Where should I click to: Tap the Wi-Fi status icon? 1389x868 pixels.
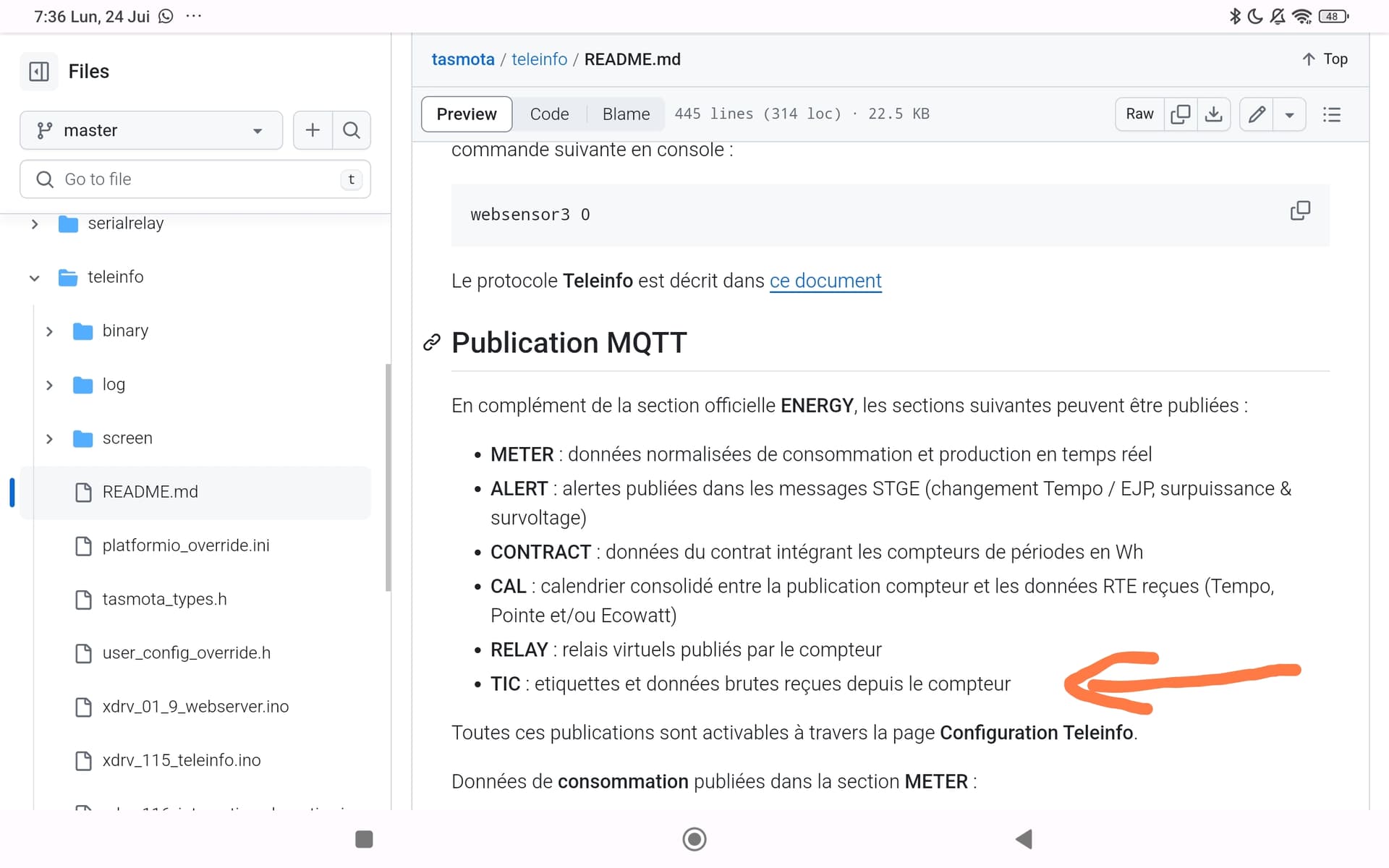click(1302, 16)
